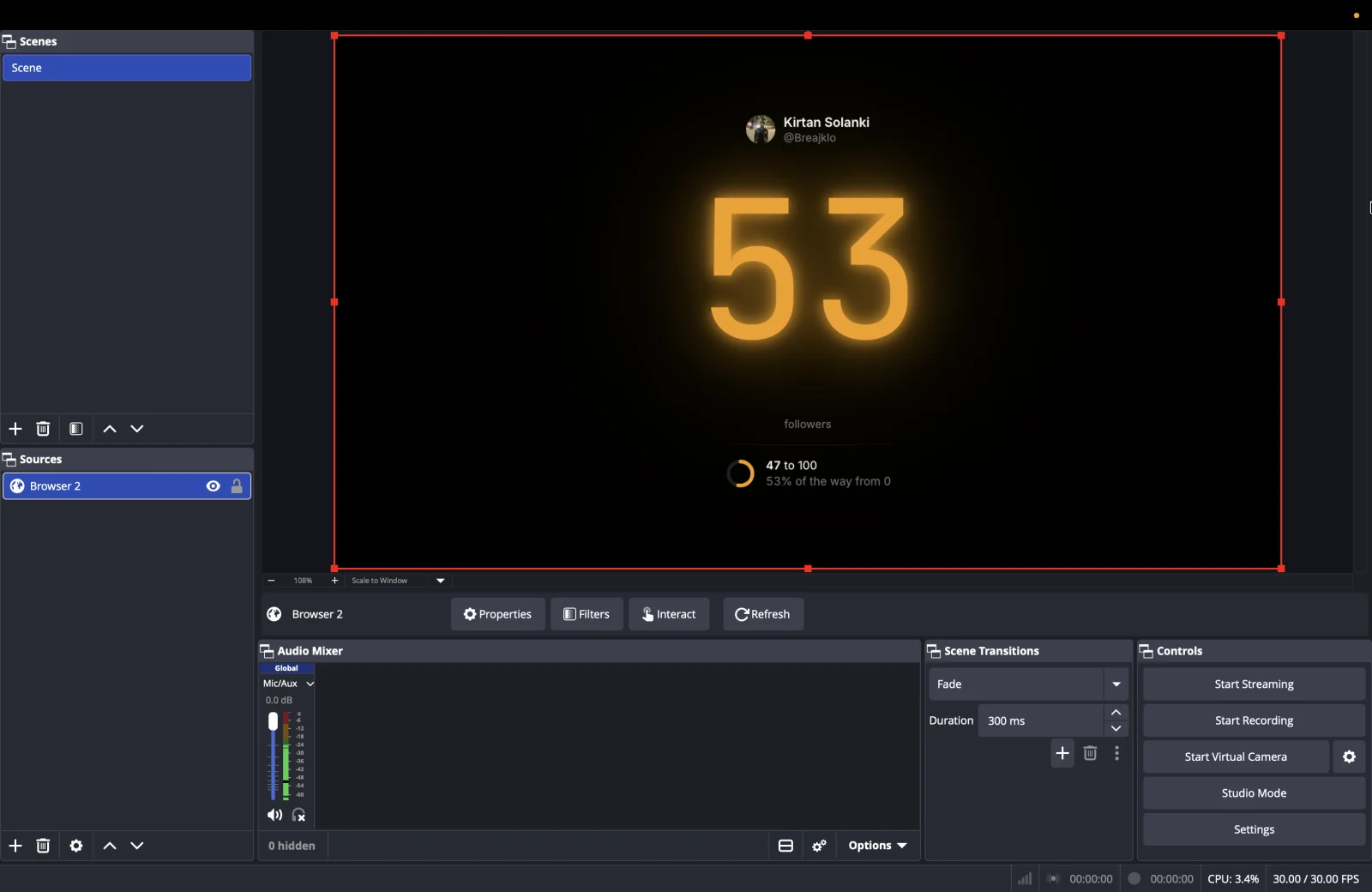Click streaming status icon in status bar
The image size is (1372, 892).
(x=1054, y=878)
